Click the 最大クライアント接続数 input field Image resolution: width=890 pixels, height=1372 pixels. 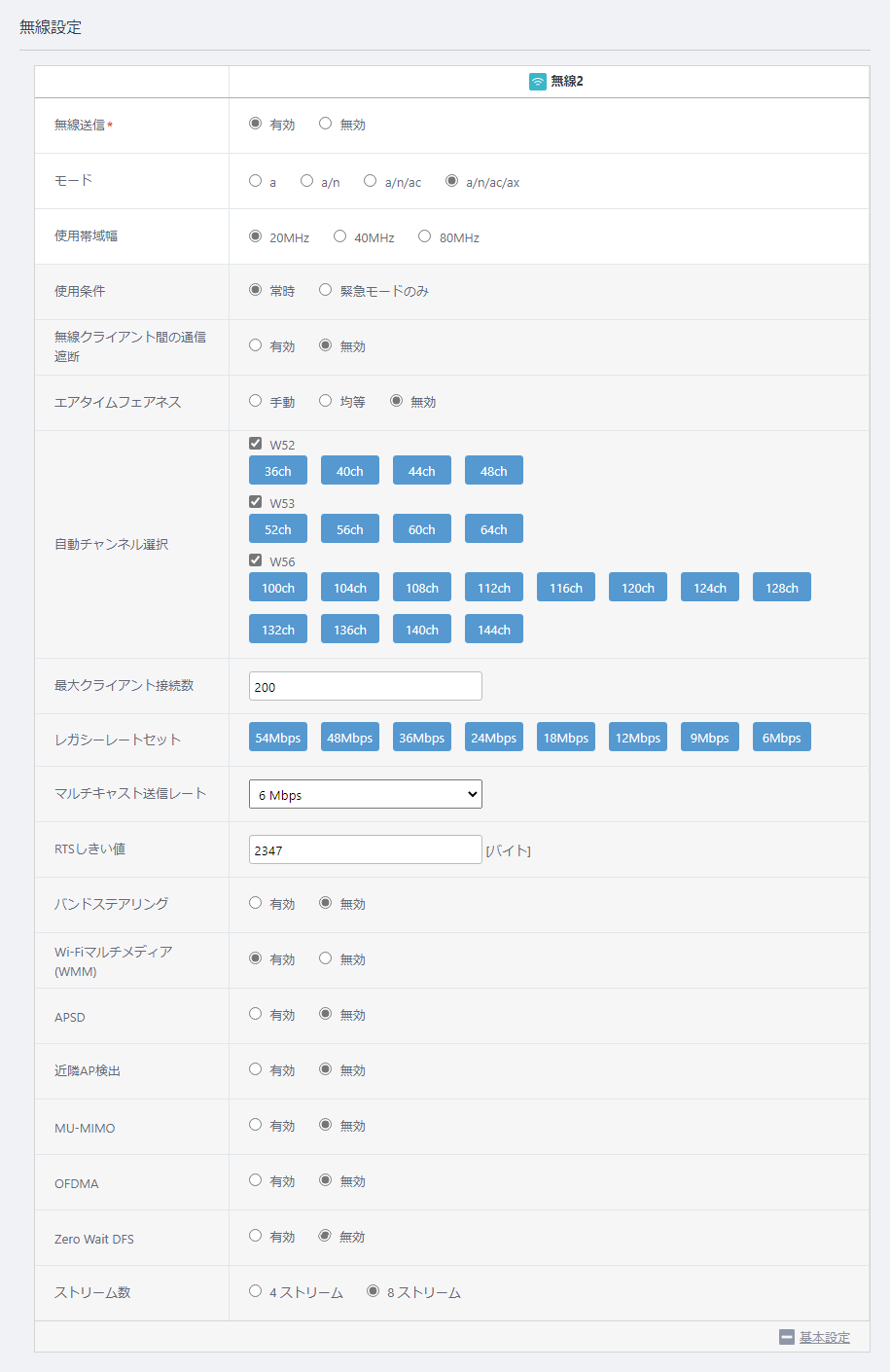(x=366, y=686)
